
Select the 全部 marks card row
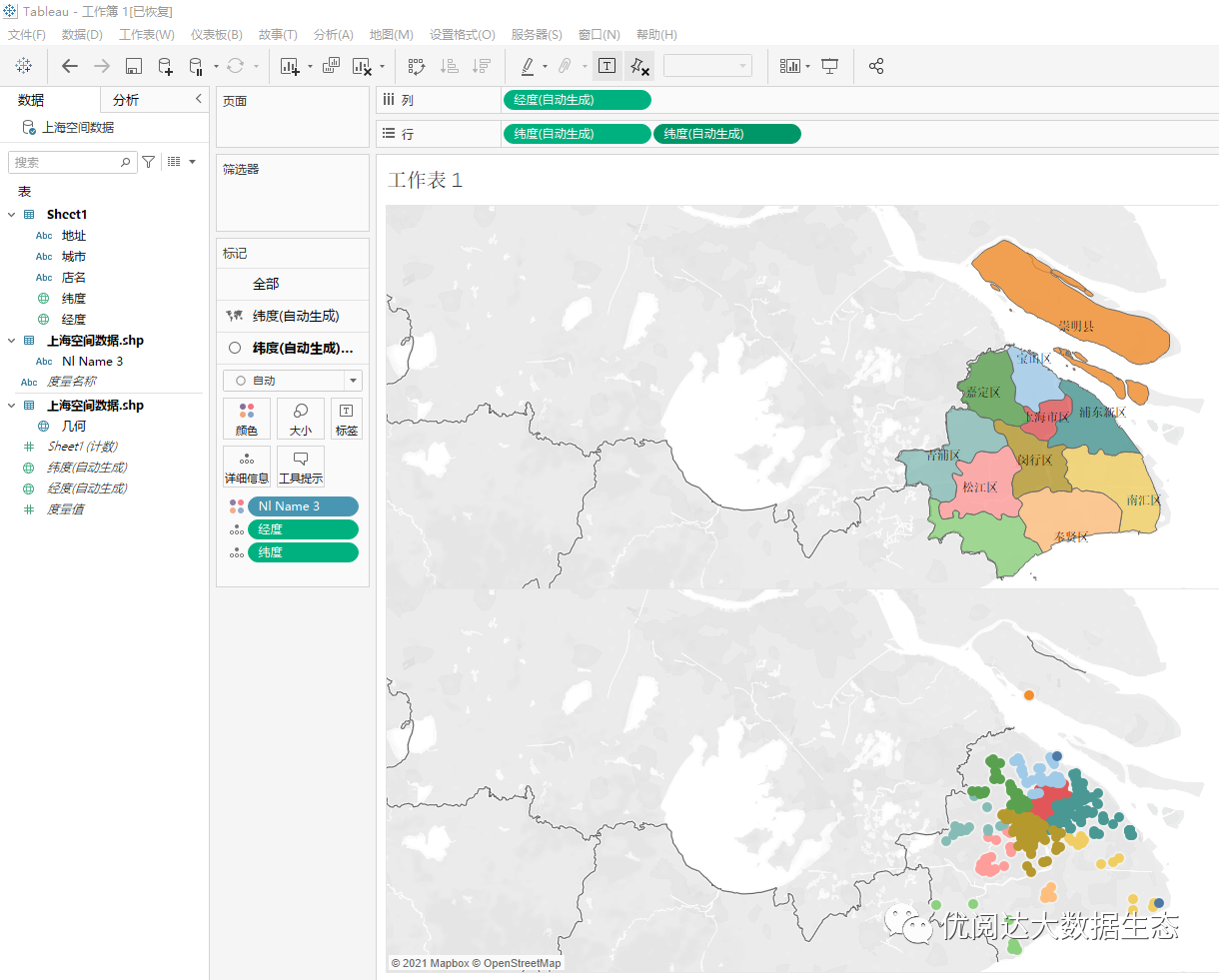[293, 284]
